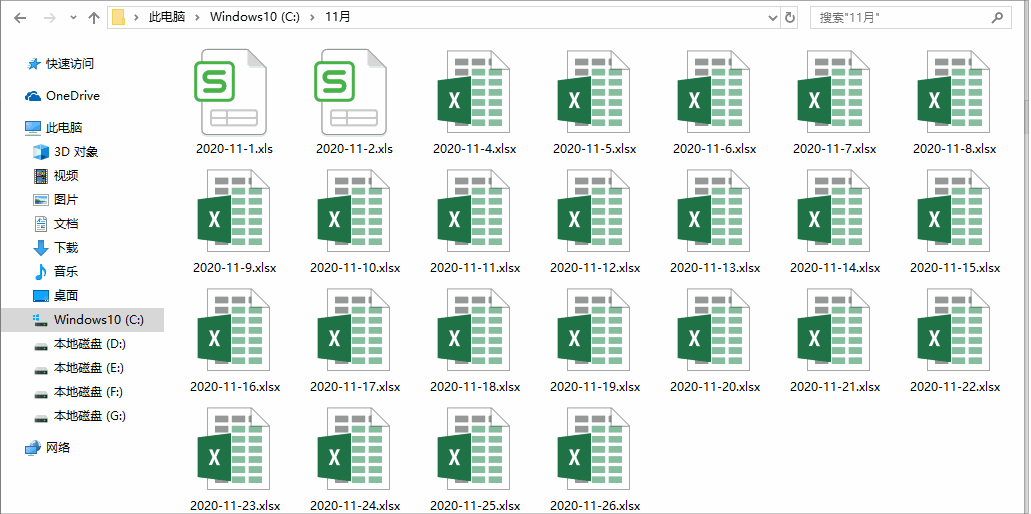Select the 2020-11-1.xls WPS file icon
Image resolution: width=1031 pixels, height=514 pixels.
pyautogui.click(x=231, y=92)
